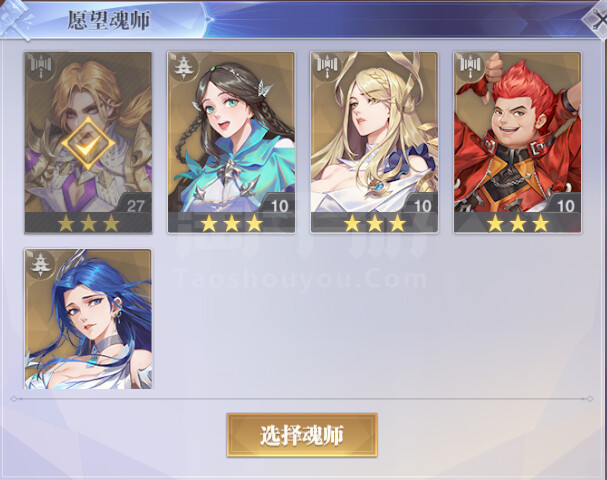The image size is (607, 480).
Task: Click the 选择魂师 confirm button
Action: (302, 435)
